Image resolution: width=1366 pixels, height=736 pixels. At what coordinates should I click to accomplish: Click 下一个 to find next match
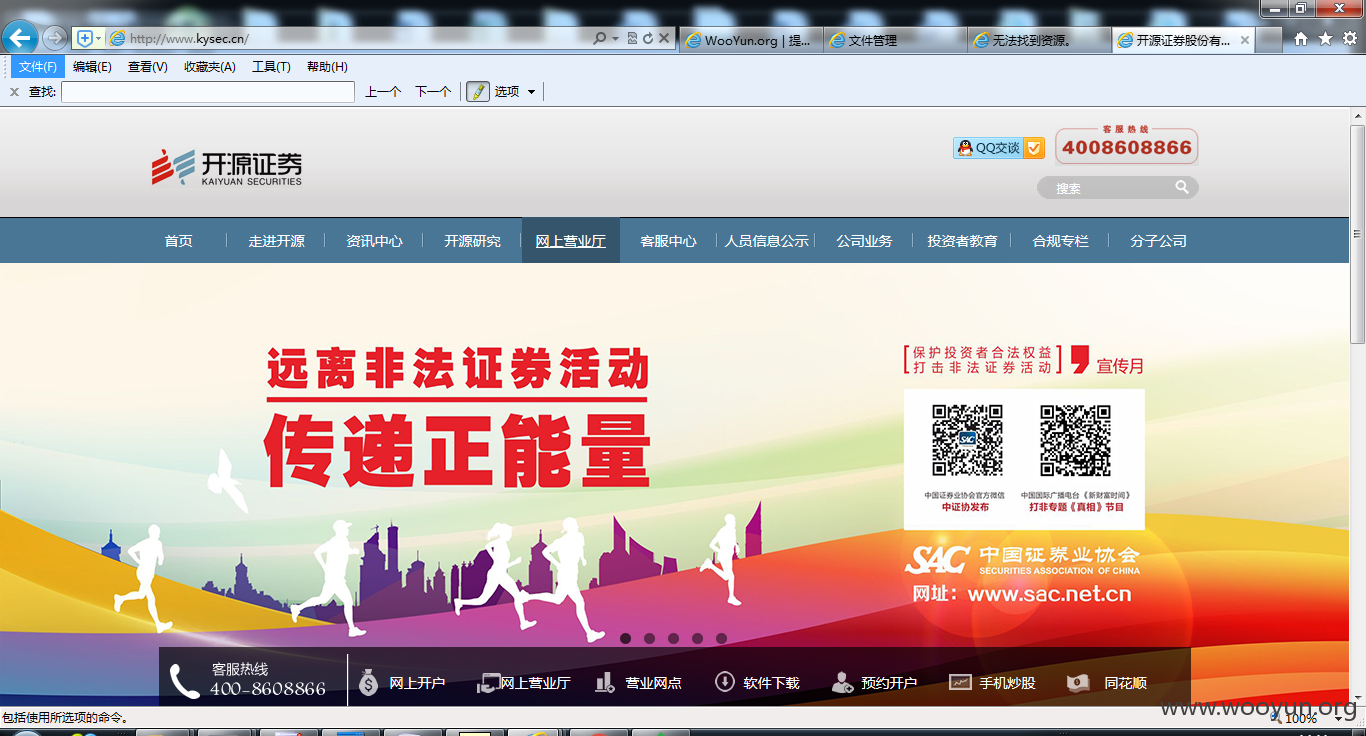[433, 91]
